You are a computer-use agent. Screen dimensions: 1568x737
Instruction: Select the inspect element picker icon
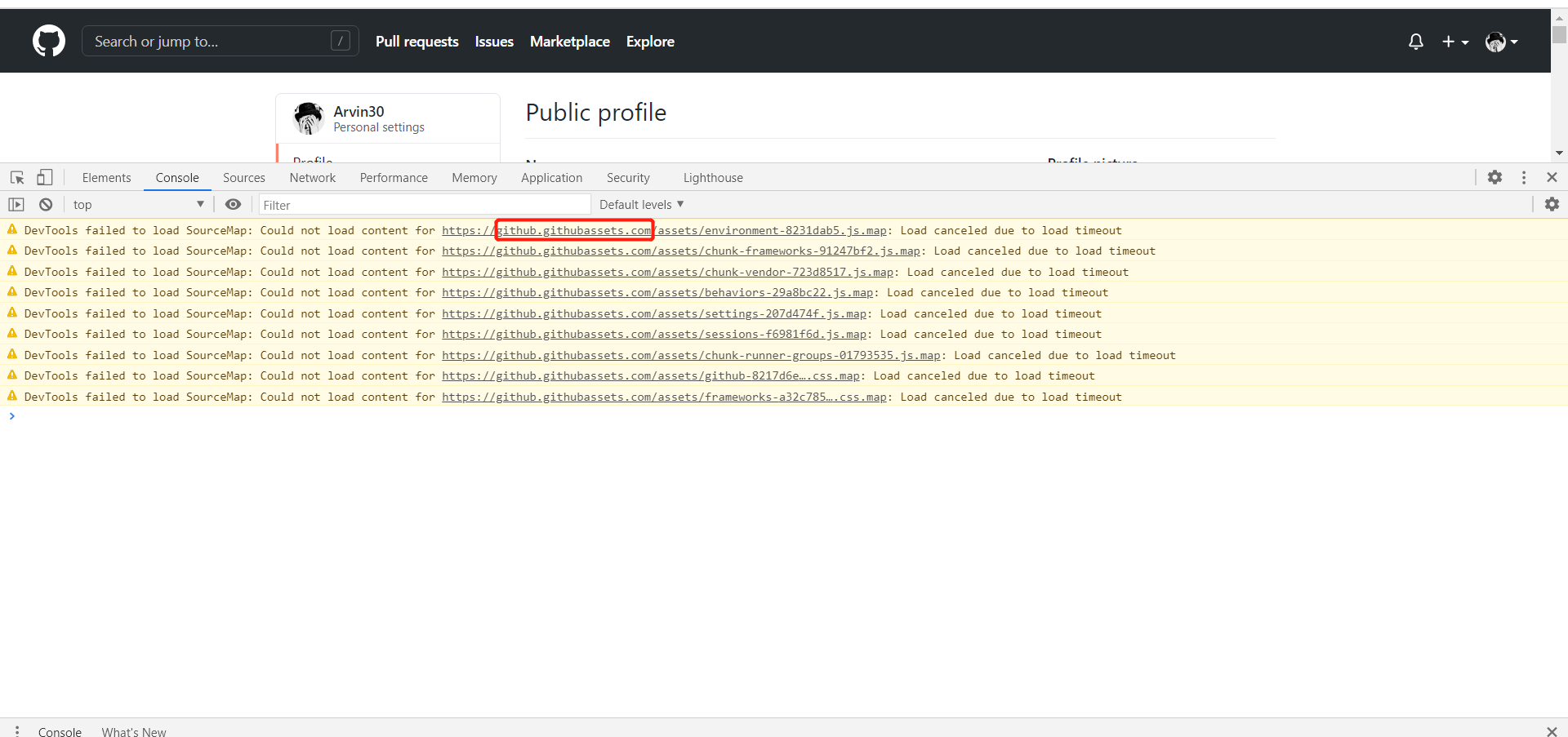[17, 177]
